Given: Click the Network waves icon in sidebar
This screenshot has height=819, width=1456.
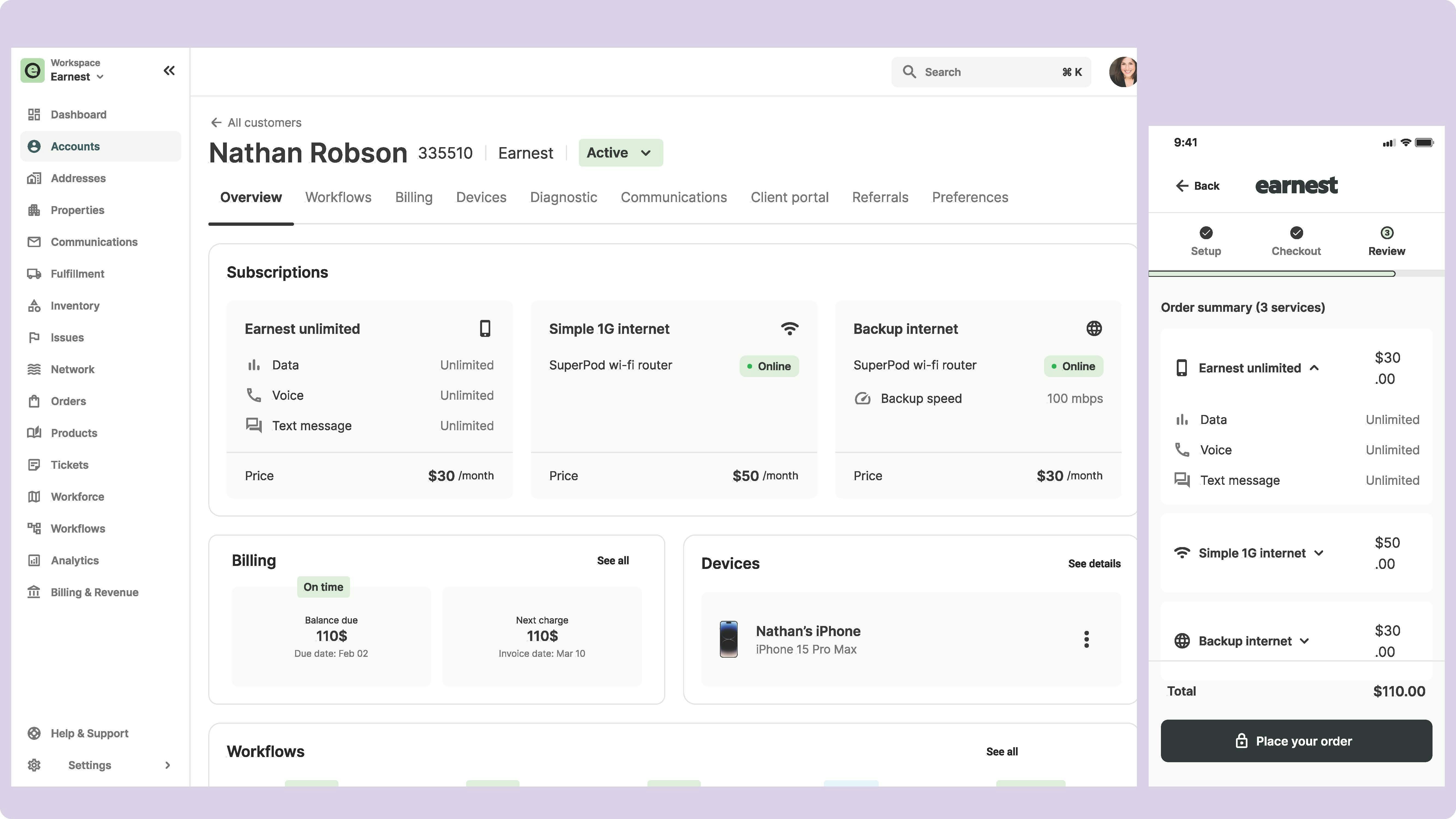Looking at the screenshot, I should pyautogui.click(x=34, y=369).
